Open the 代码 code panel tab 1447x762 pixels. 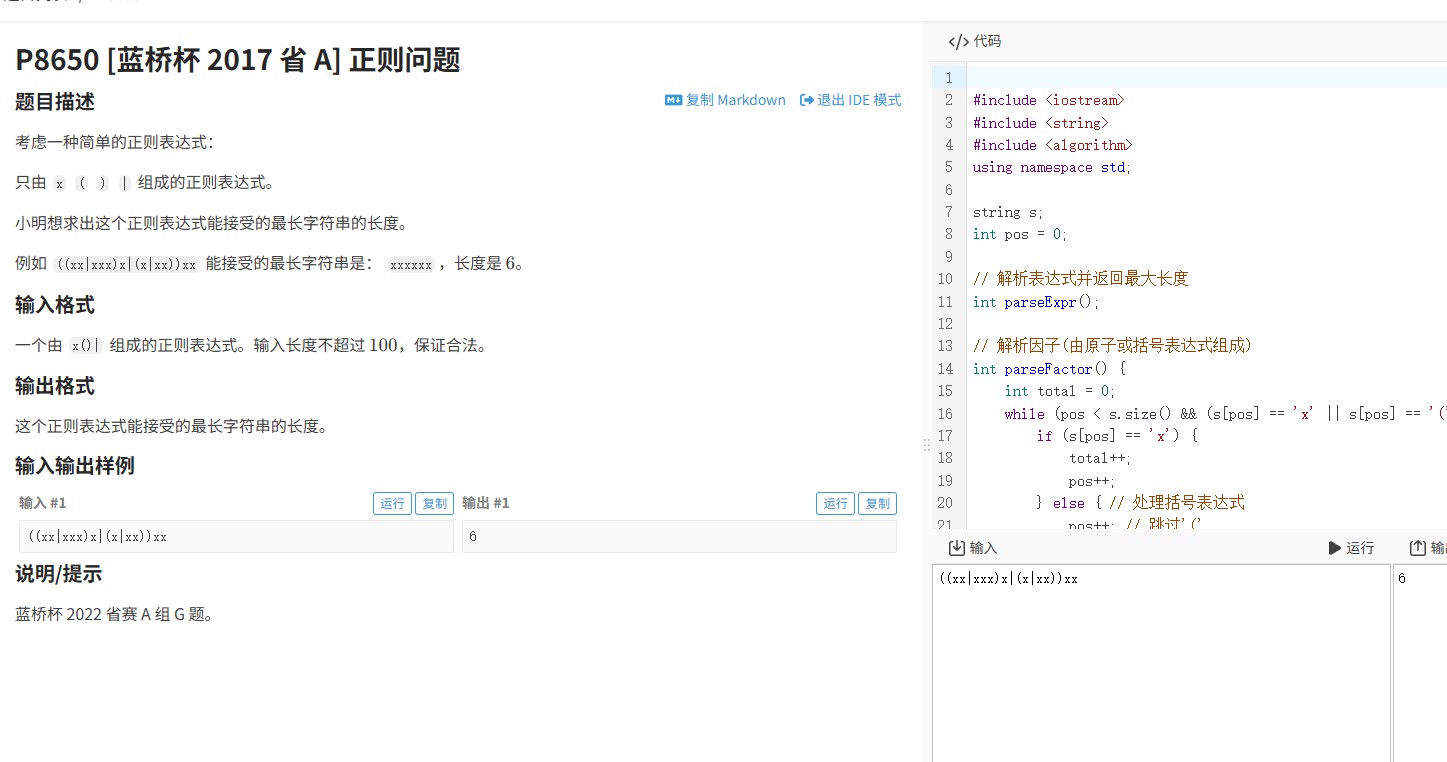pyautogui.click(x=975, y=41)
